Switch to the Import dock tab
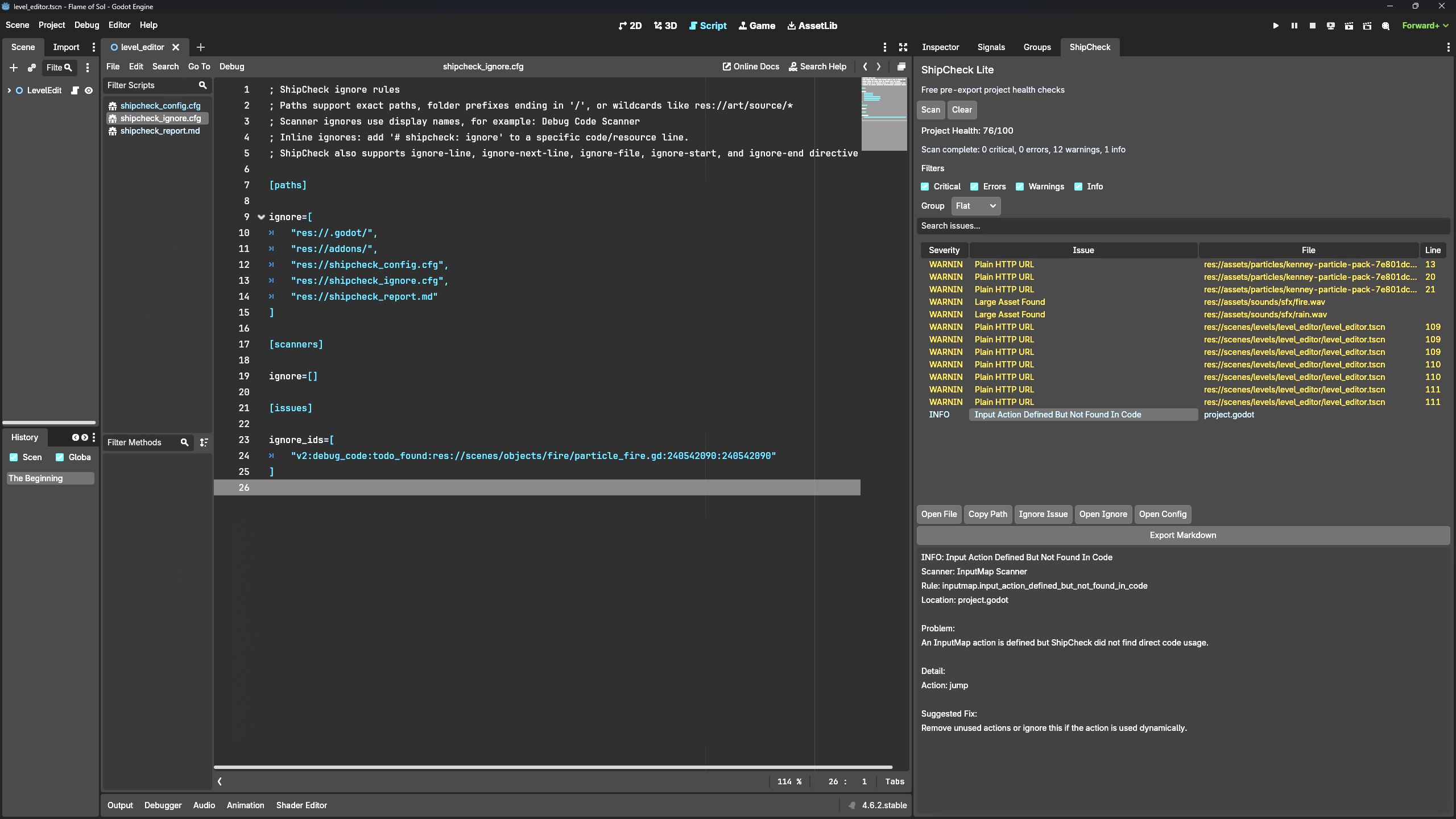The image size is (1456, 819). tap(66, 47)
